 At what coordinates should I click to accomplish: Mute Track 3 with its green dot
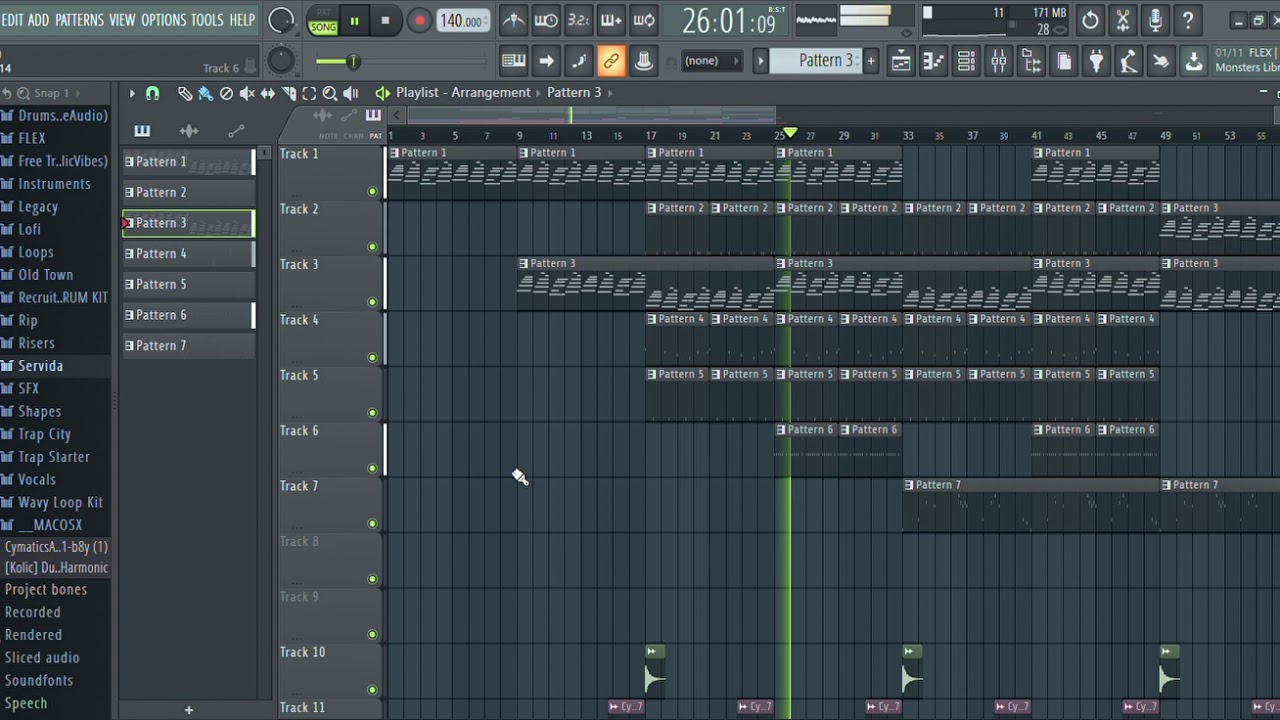click(x=372, y=301)
